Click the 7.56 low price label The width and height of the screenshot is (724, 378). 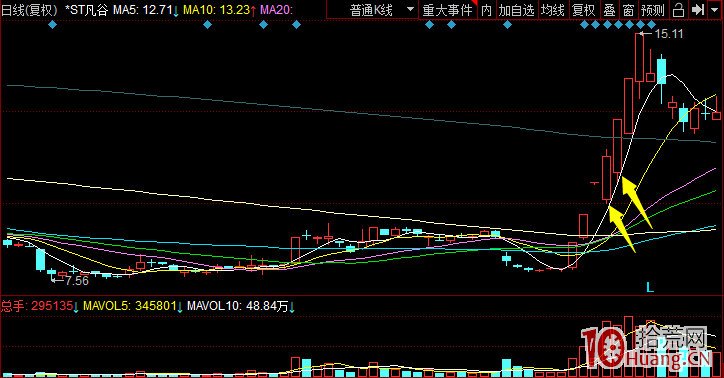tap(76, 281)
